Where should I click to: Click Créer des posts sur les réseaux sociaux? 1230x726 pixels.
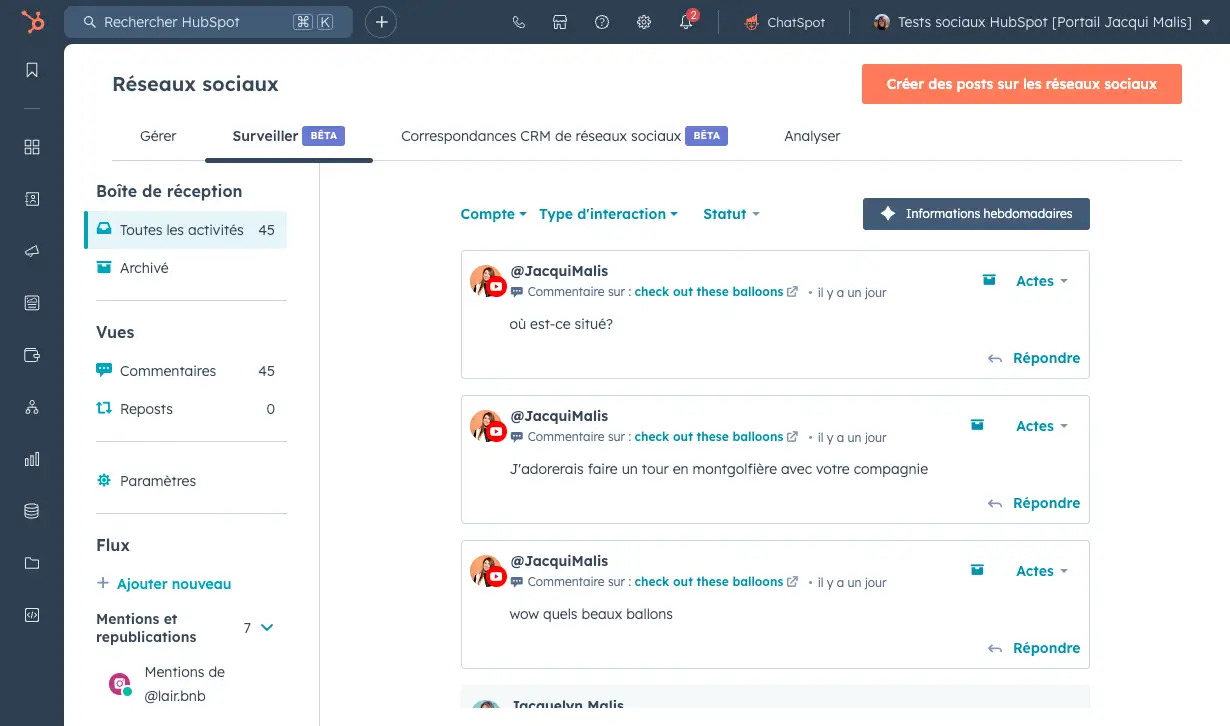pyautogui.click(x=1021, y=84)
